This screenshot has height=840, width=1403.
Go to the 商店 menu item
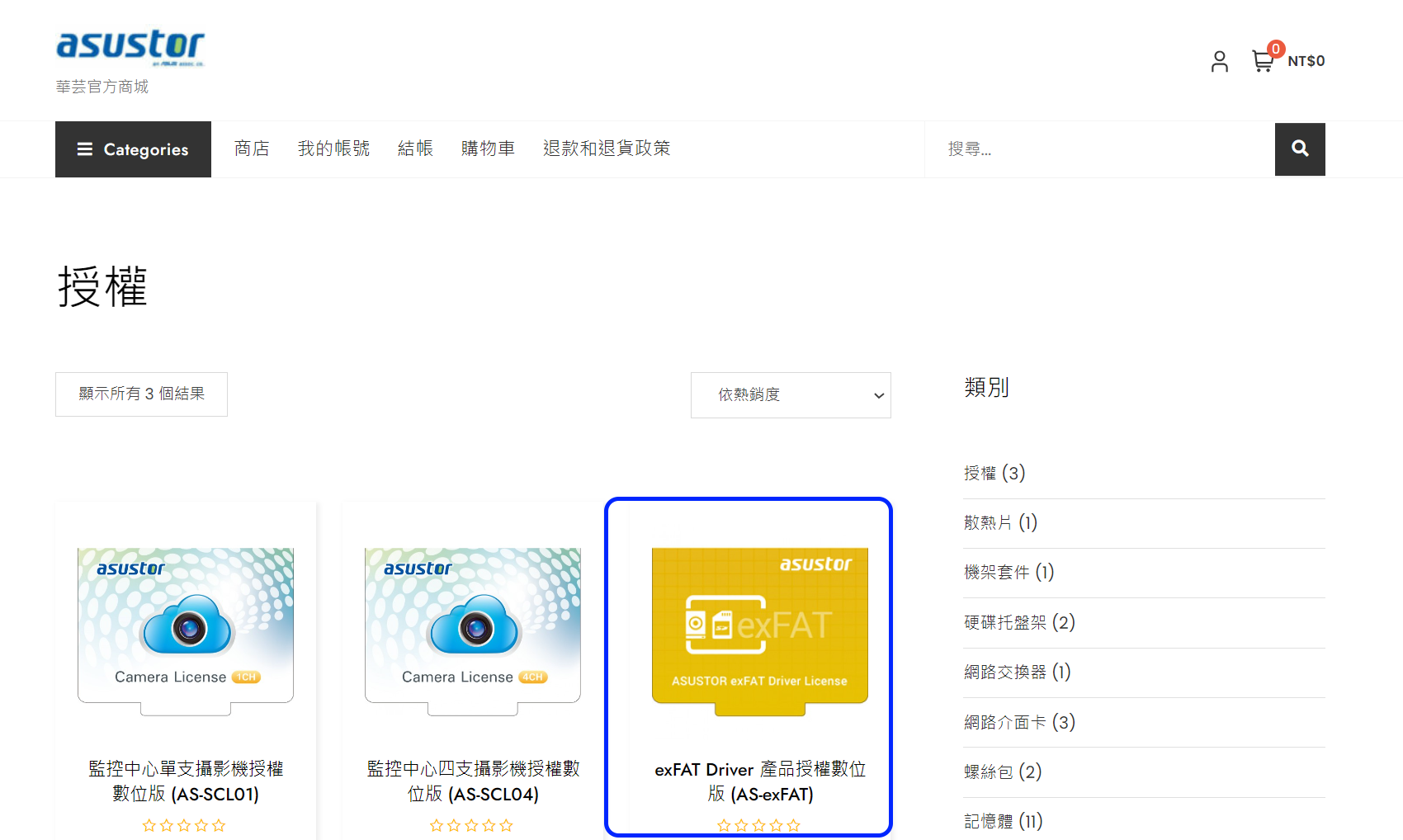[252, 149]
